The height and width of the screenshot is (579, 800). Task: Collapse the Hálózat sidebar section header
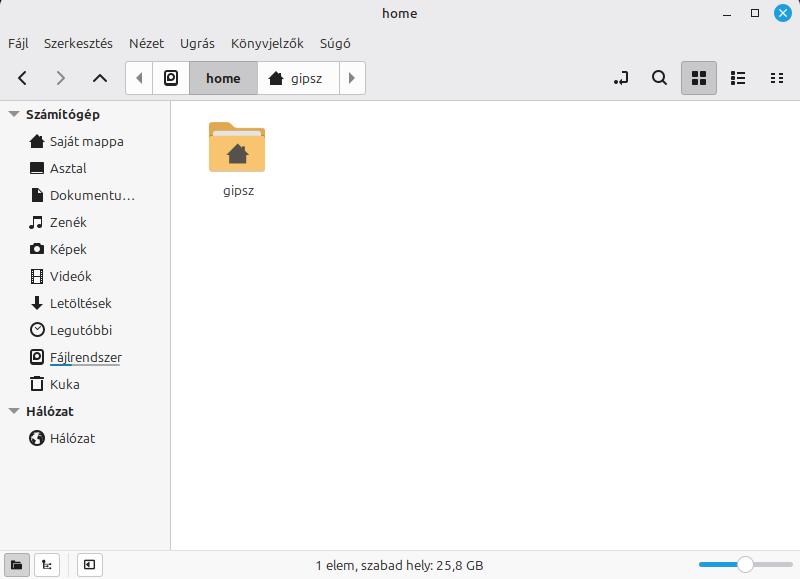click(14, 411)
